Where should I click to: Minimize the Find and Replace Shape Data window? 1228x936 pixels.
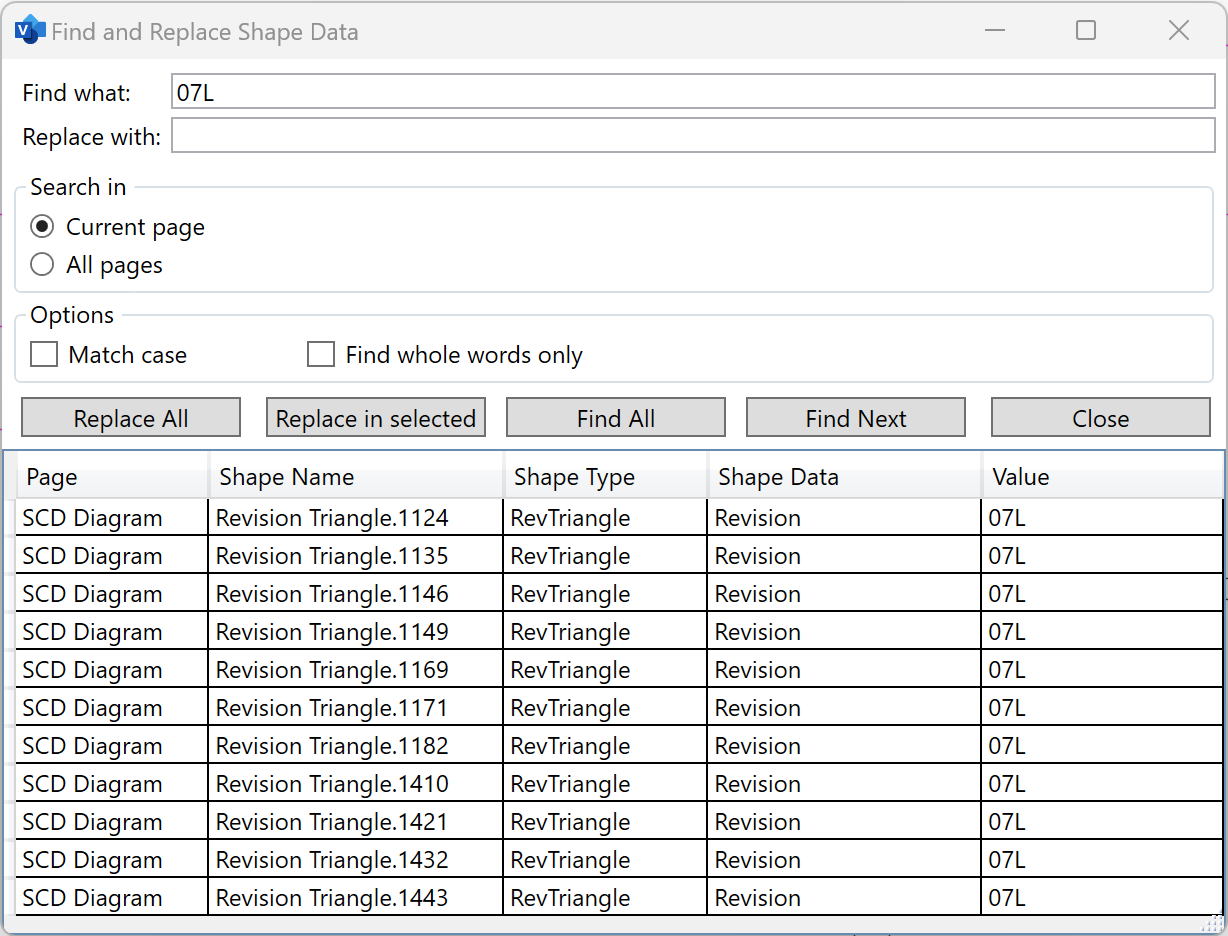[994, 31]
